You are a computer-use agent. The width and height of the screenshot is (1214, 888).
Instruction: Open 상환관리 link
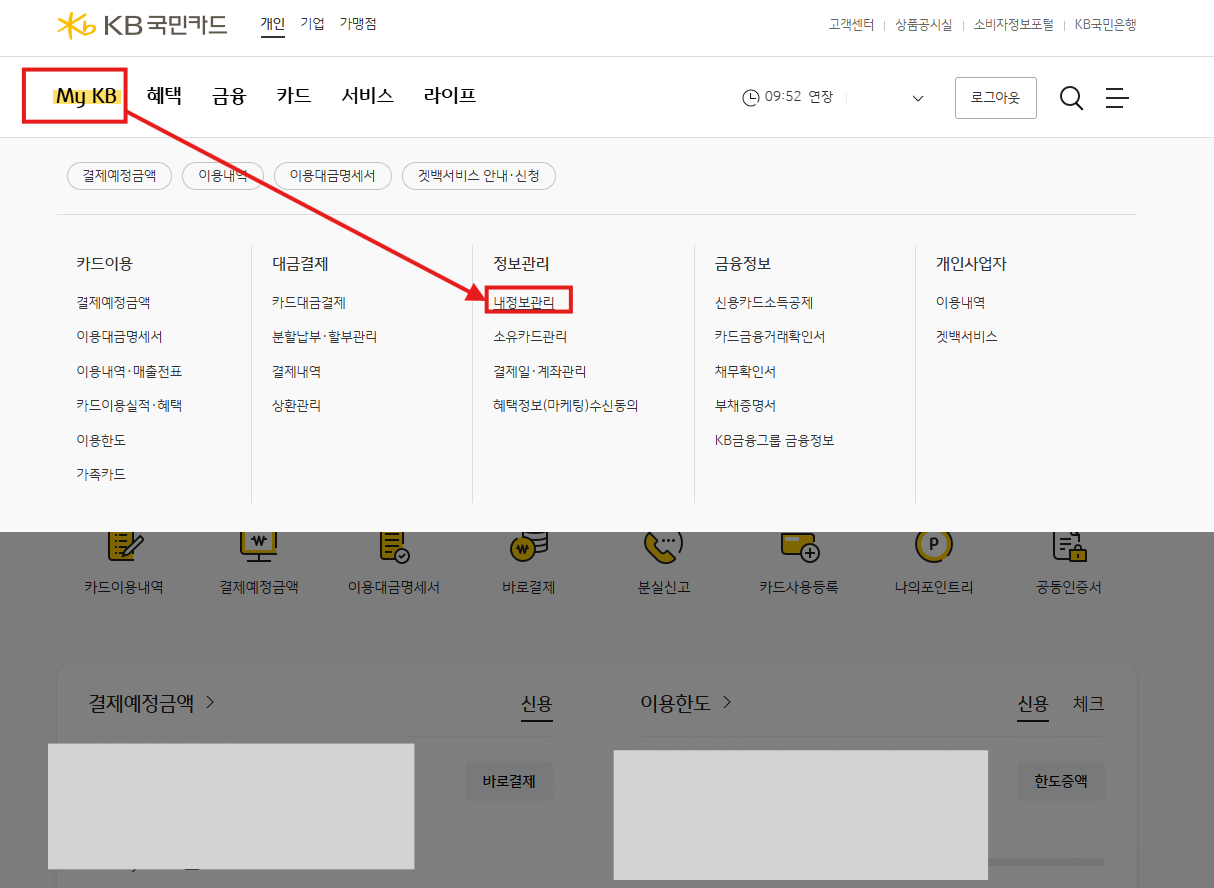point(297,405)
